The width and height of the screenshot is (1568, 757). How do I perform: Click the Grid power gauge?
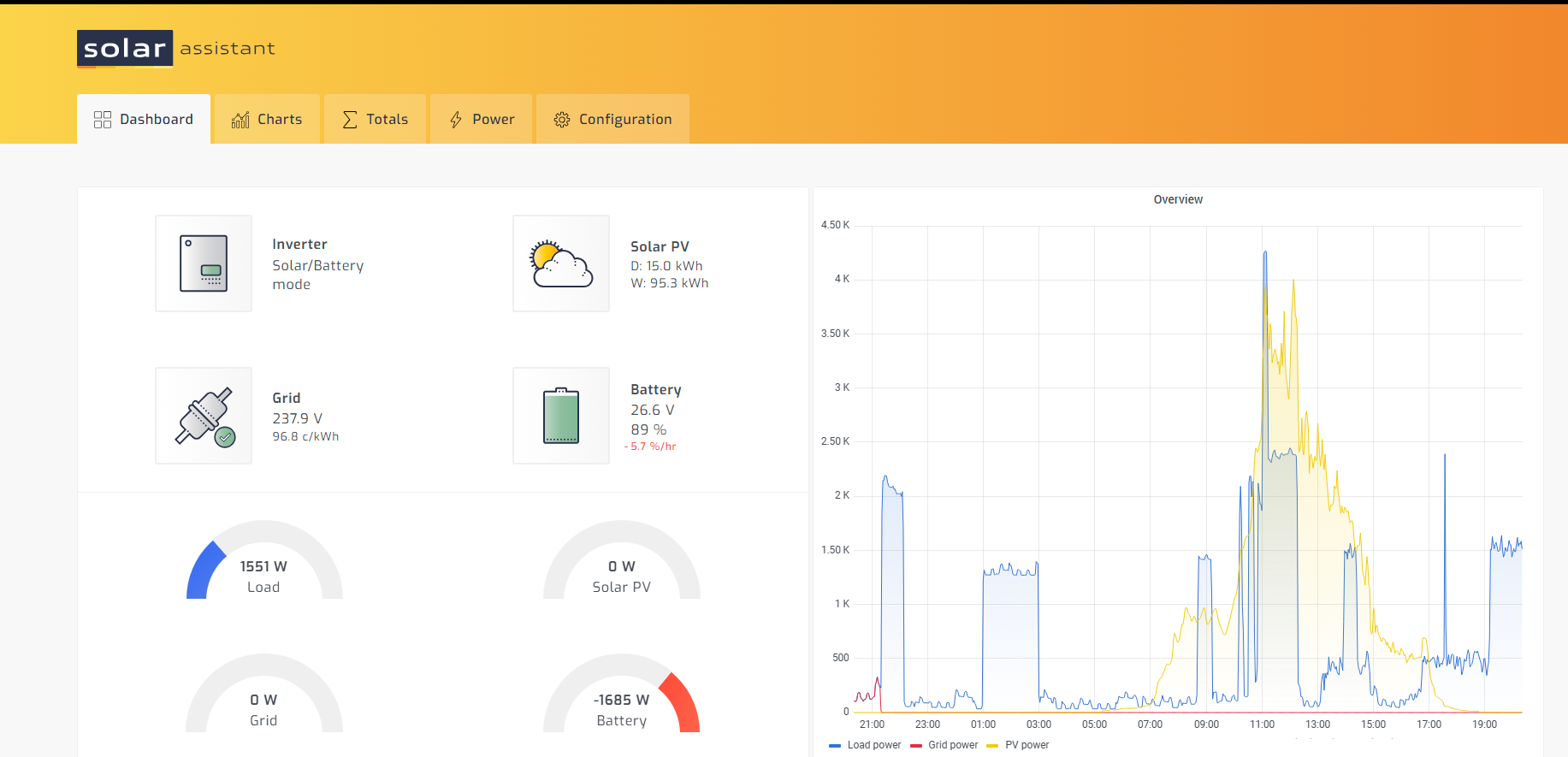[264, 698]
